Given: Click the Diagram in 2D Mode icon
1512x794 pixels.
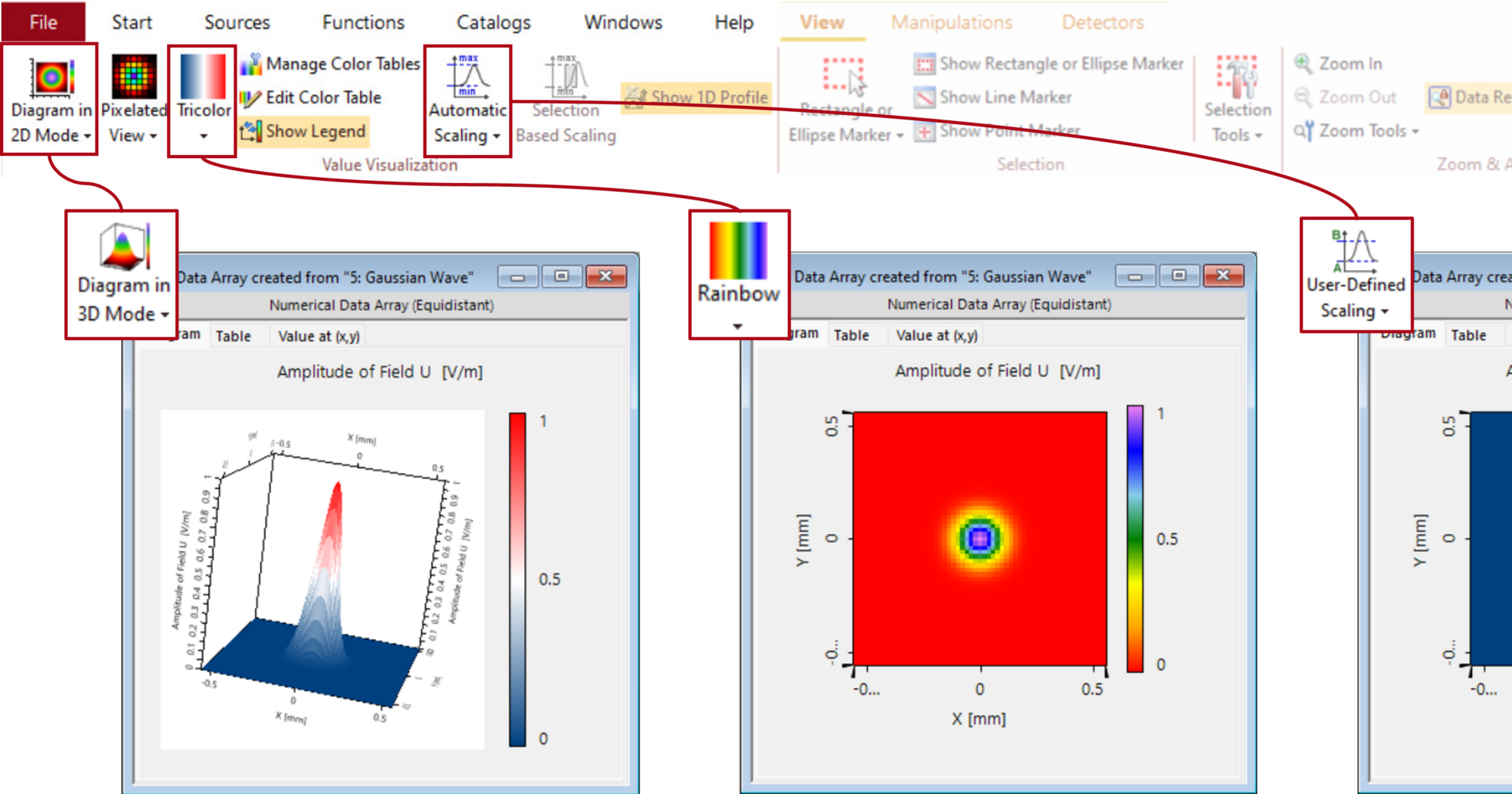Looking at the screenshot, I should 51,78.
